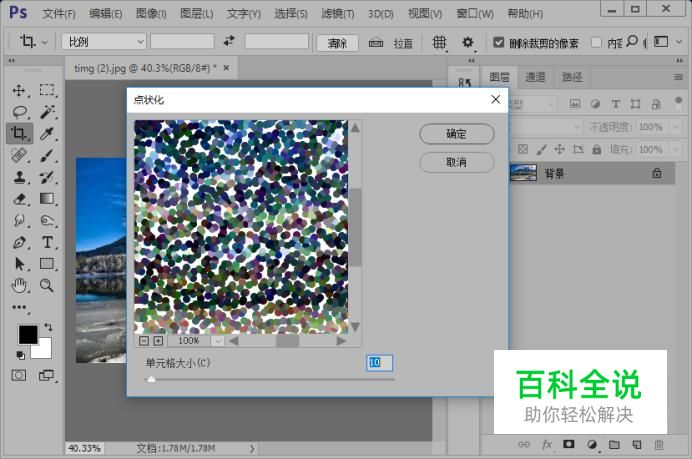Open the Filter menu
Screen dimensions: 692x459
338,14
